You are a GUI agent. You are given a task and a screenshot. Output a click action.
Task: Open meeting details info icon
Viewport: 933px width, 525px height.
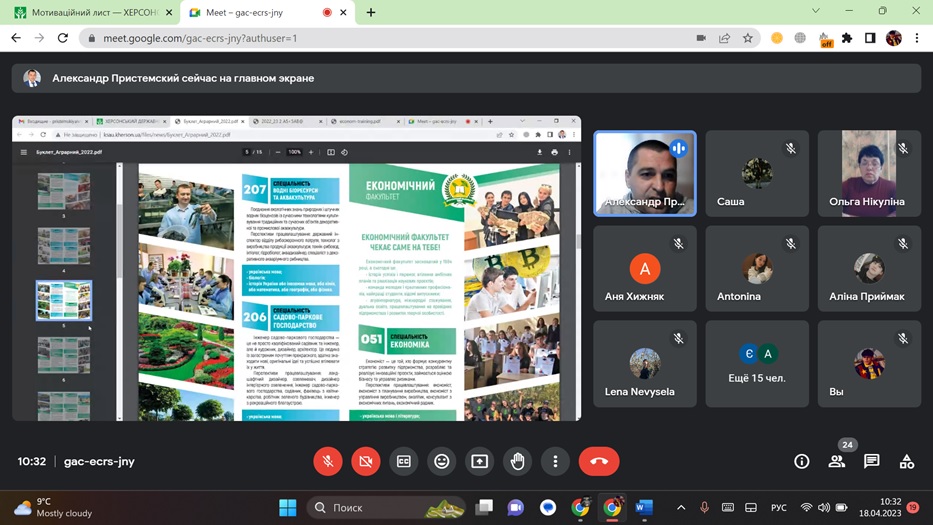(x=801, y=461)
